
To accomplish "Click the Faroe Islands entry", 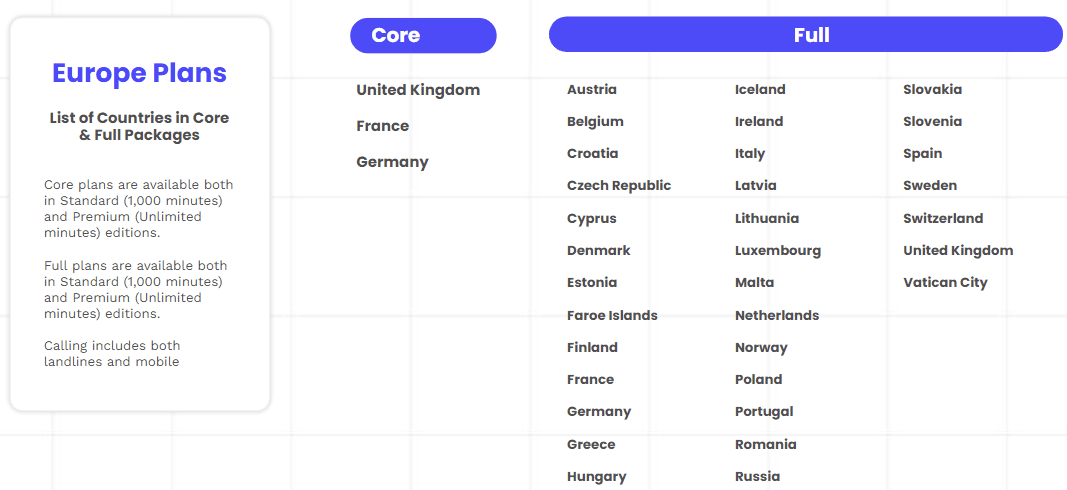I will (x=612, y=315).
